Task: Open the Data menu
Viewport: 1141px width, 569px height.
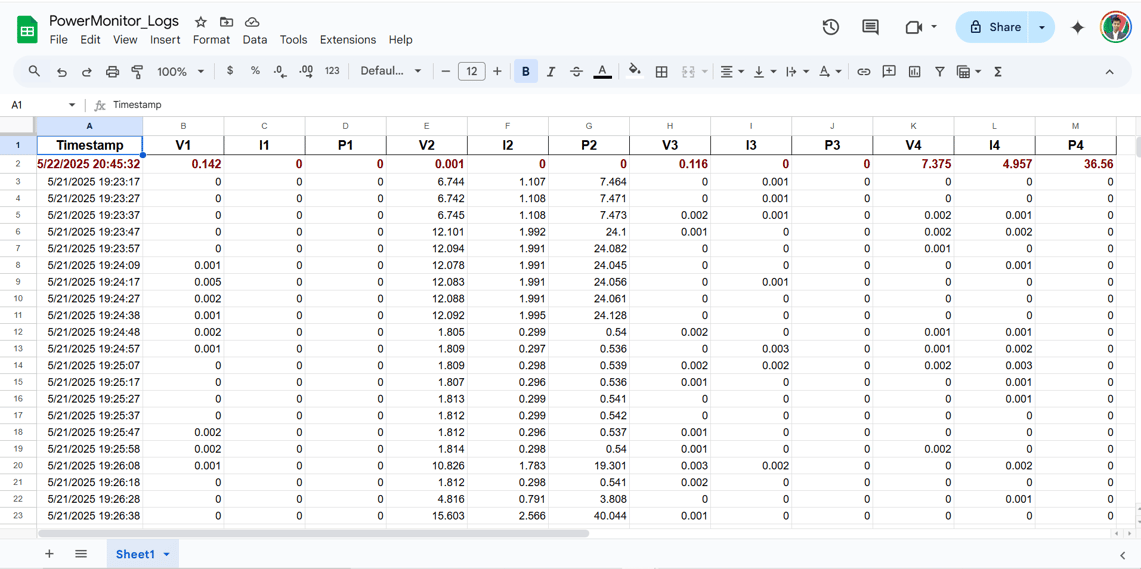Action: click(255, 40)
